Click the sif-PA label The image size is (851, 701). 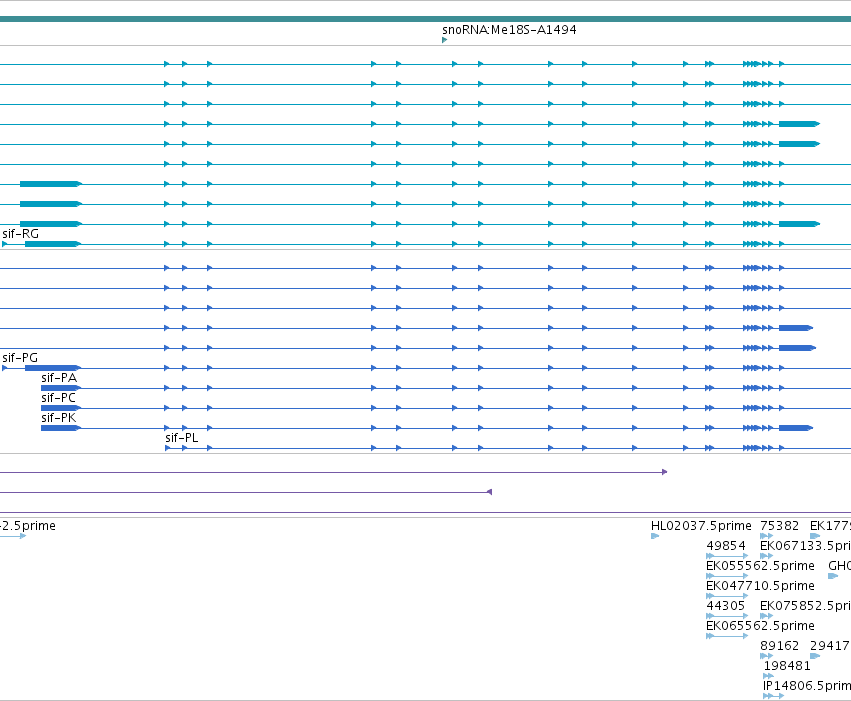(x=59, y=378)
